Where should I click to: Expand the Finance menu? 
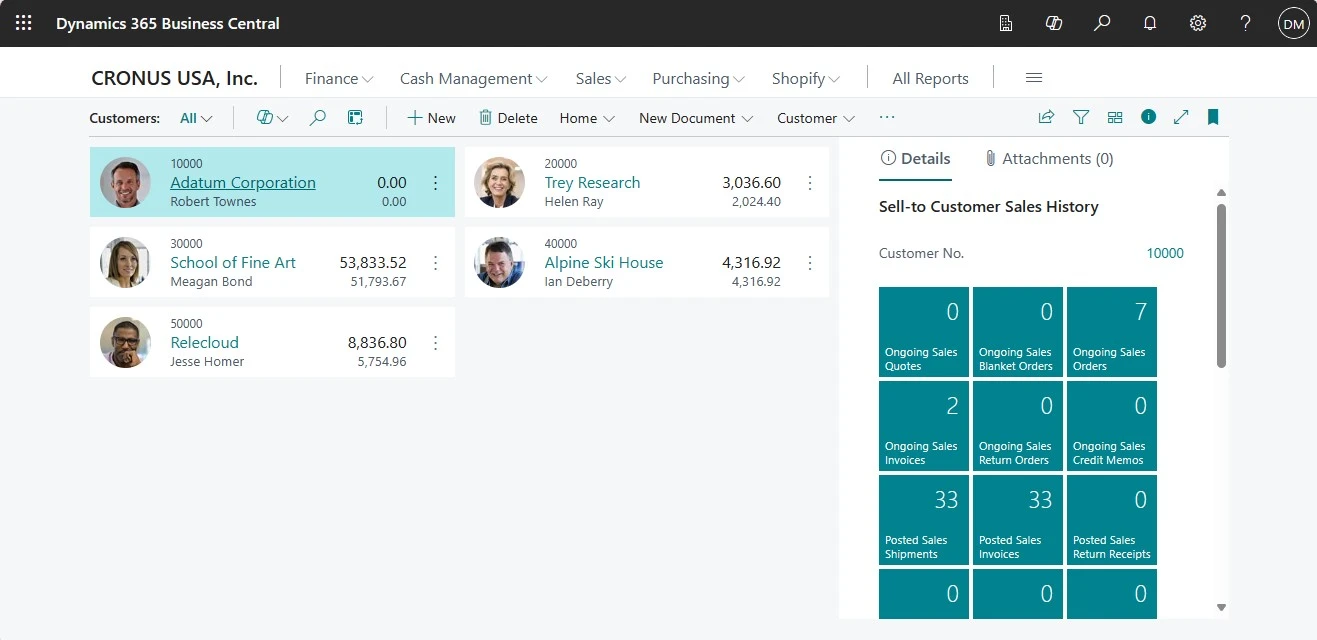click(x=339, y=78)
